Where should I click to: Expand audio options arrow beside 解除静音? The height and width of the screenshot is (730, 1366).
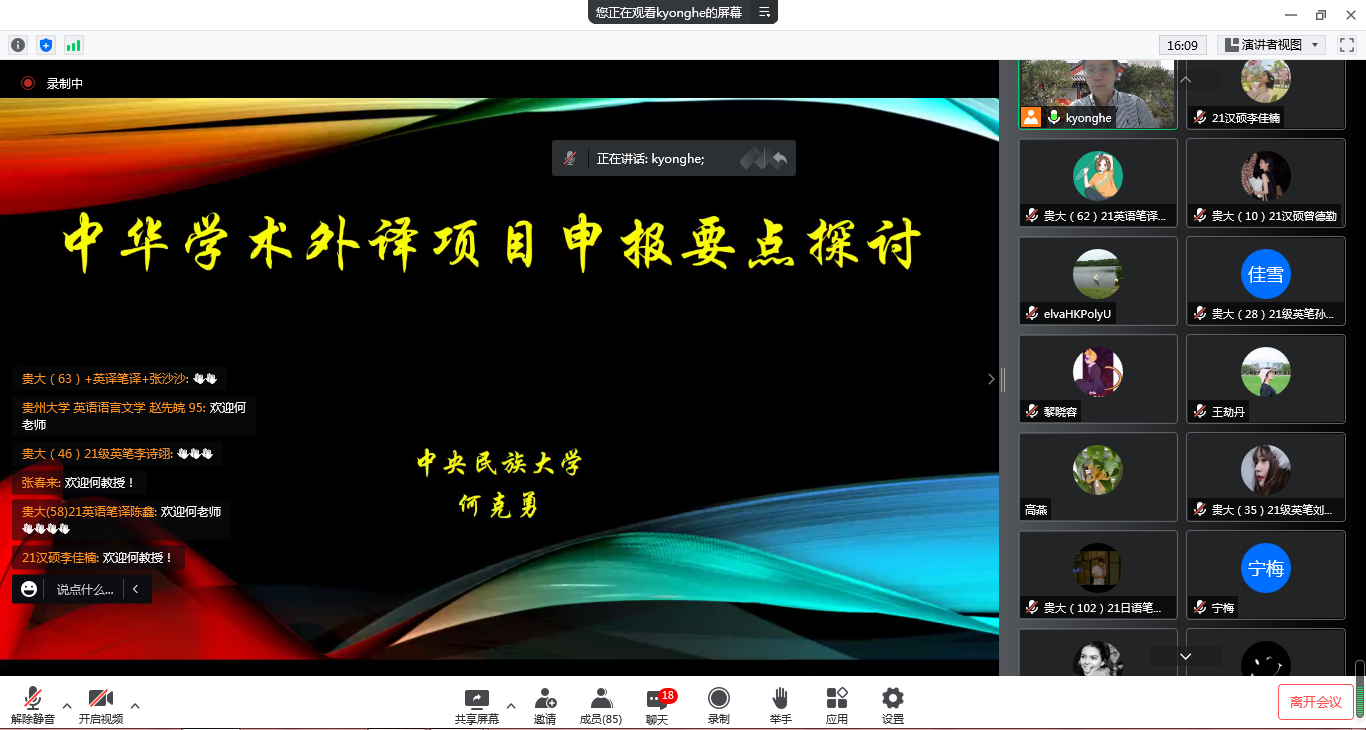click(67, 706)
